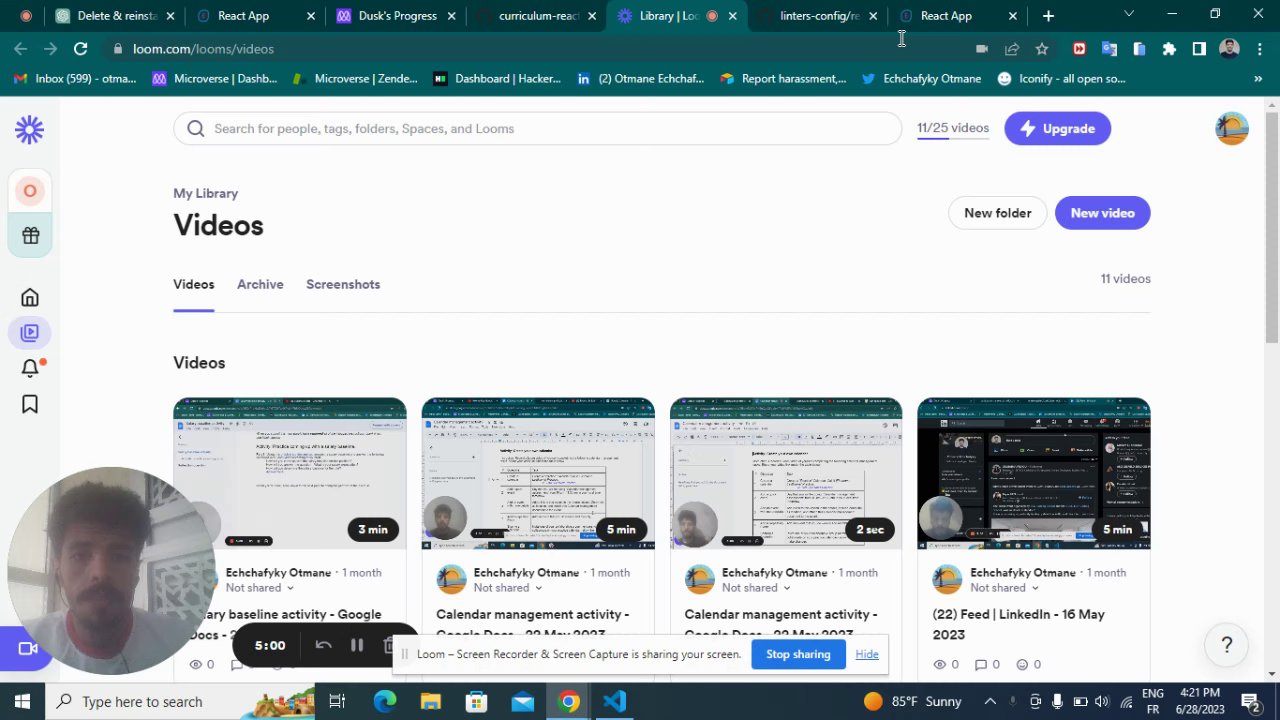Switch to the Archive tab
Screen dimensions: 1280x720
[x=260, y=284]
